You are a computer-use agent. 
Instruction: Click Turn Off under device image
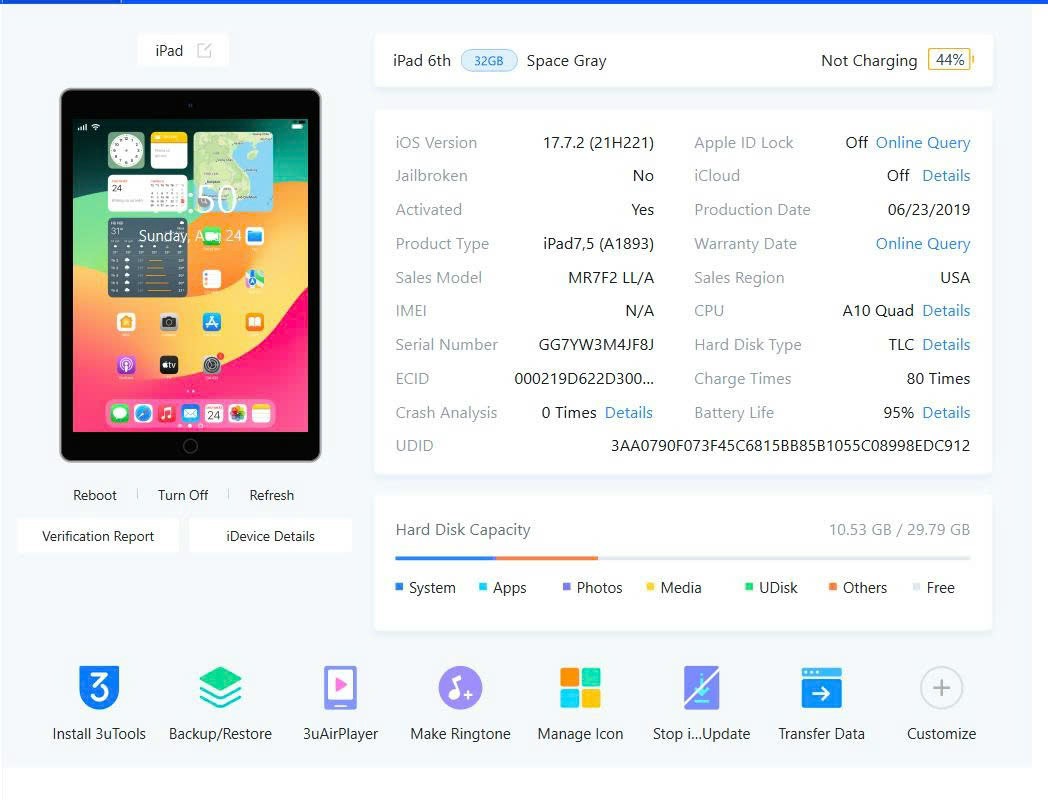point(182,495)
